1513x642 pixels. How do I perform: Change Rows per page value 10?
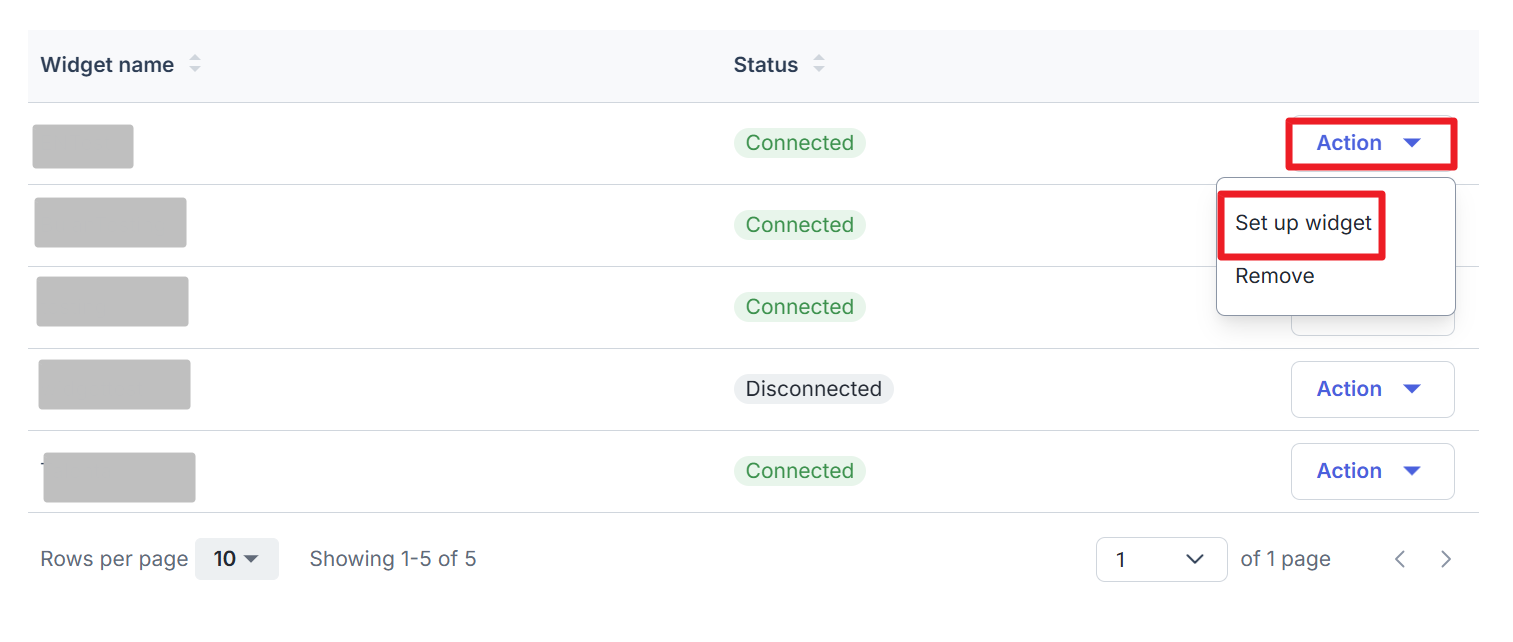coord(236,559)
